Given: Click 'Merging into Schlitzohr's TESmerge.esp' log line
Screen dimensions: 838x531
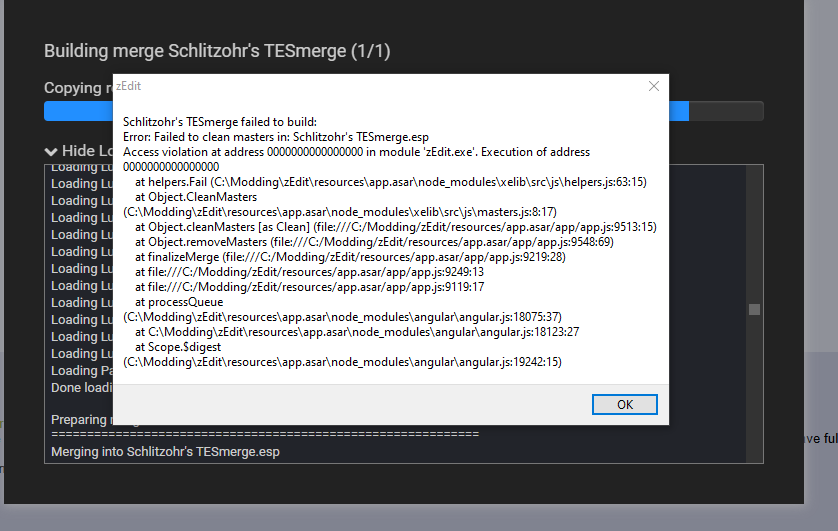Looking at the screenshot, I should (165, 452).
